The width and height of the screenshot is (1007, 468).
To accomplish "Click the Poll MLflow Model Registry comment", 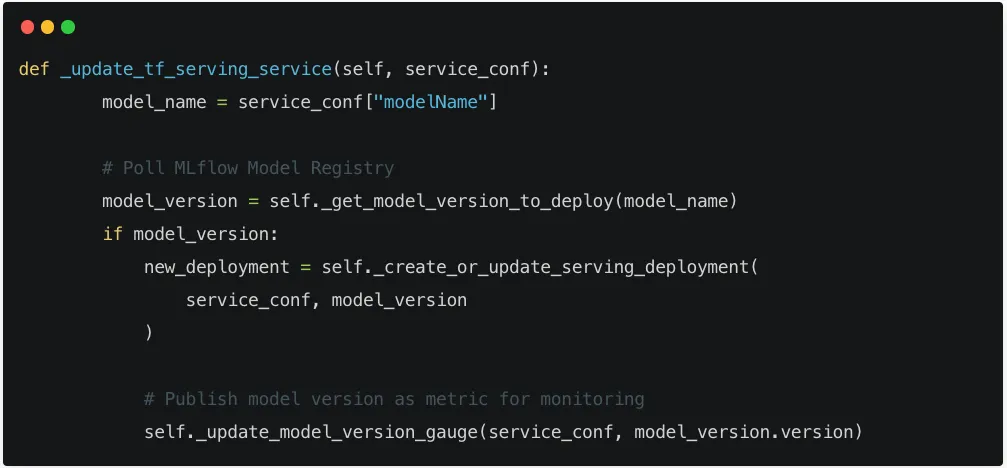I will pyautogui.click(x=248, y=168).
